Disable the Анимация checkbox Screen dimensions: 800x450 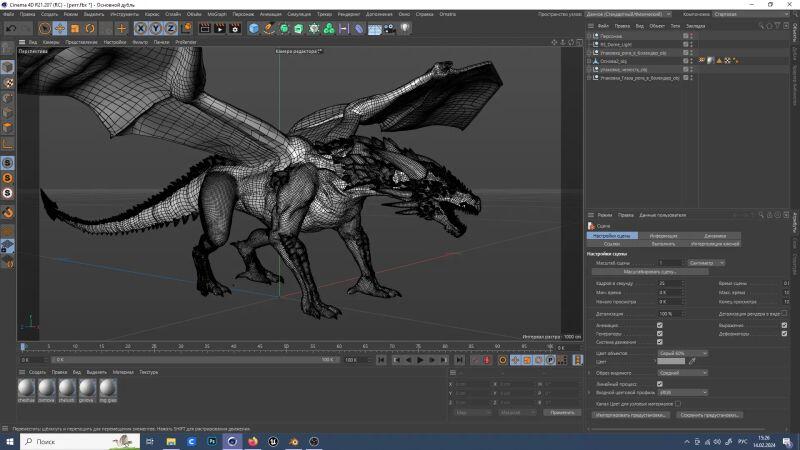659,325
